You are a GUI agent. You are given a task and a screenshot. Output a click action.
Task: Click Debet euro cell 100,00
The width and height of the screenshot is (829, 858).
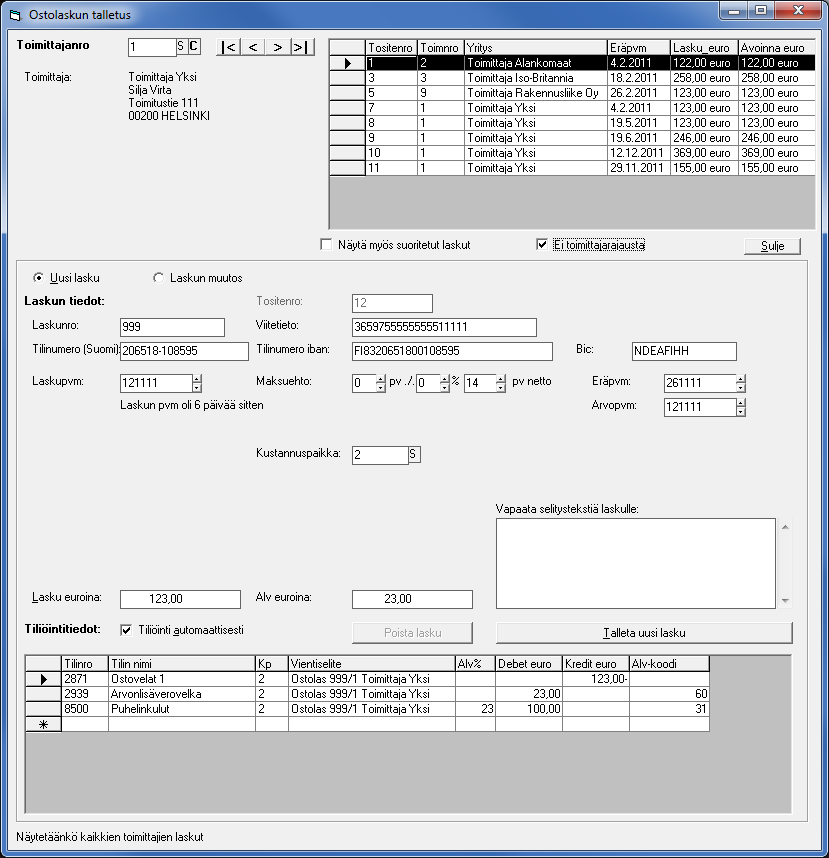(529, 709)
